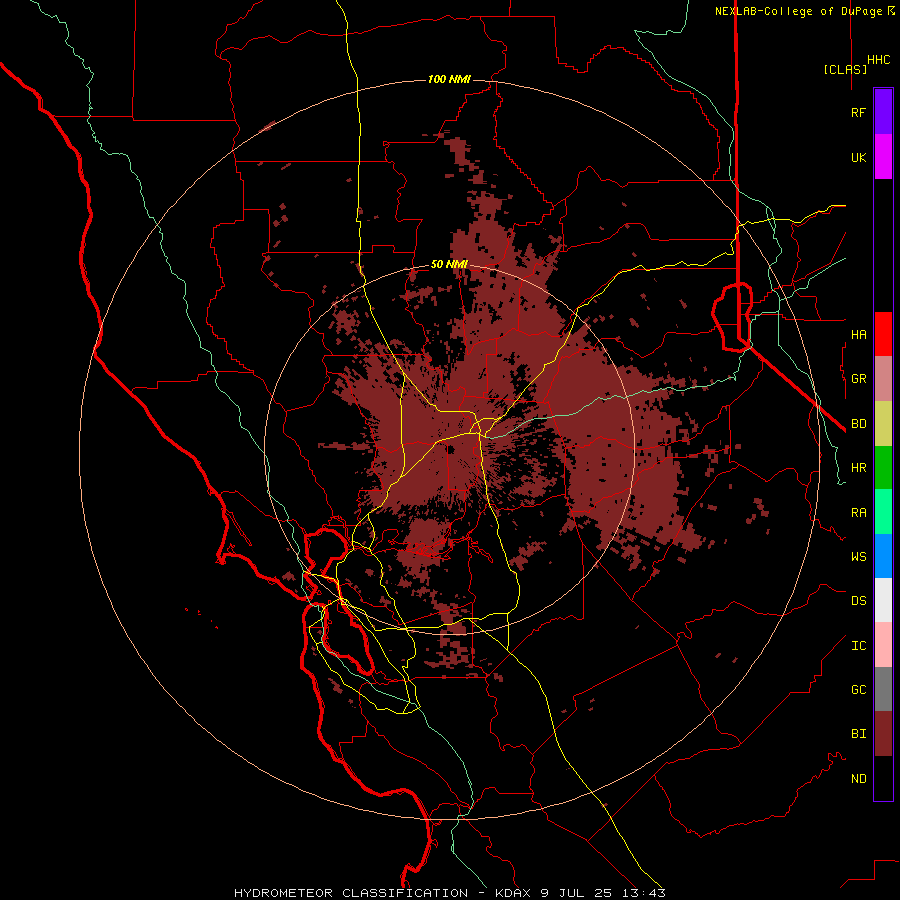Click the UK legend label
Screen dimensions: 900x900
coord(858,157)
